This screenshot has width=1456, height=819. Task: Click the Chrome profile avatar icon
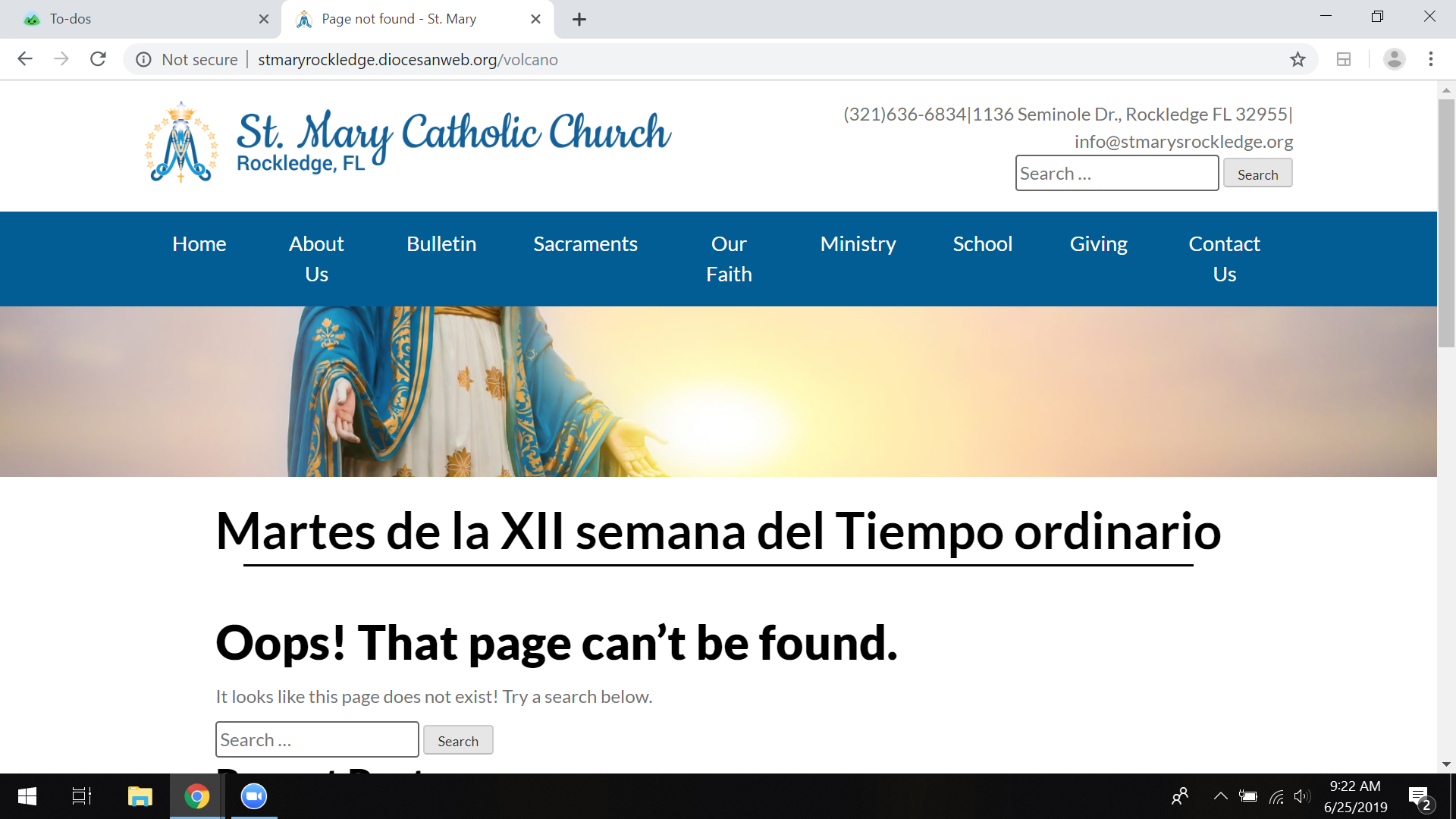coord(1394,59)
